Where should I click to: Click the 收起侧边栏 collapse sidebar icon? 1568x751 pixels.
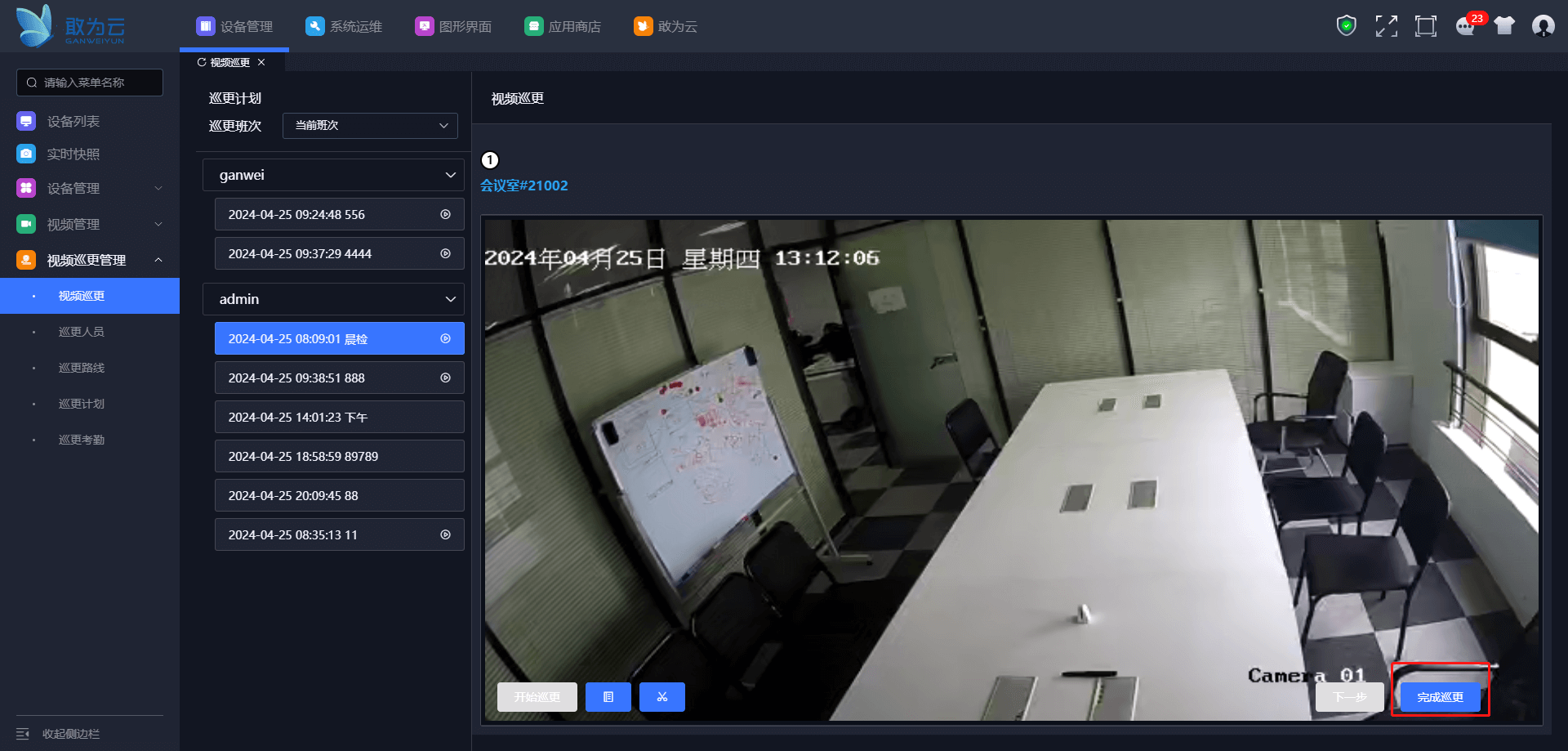pyautogui.click(x=23, y=734)
